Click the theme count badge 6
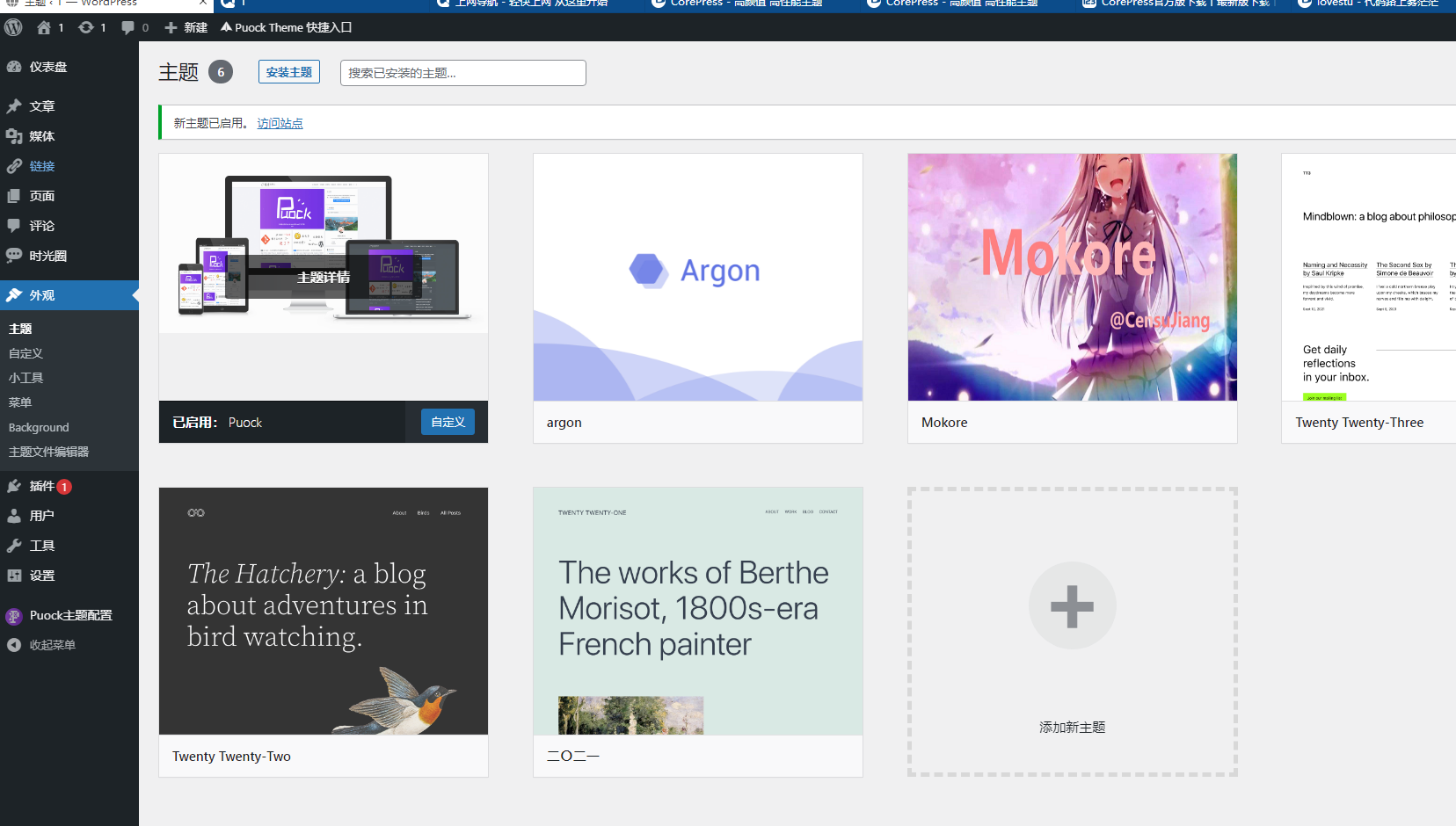The image size is (1456, 826). click(x=221, y=72)
